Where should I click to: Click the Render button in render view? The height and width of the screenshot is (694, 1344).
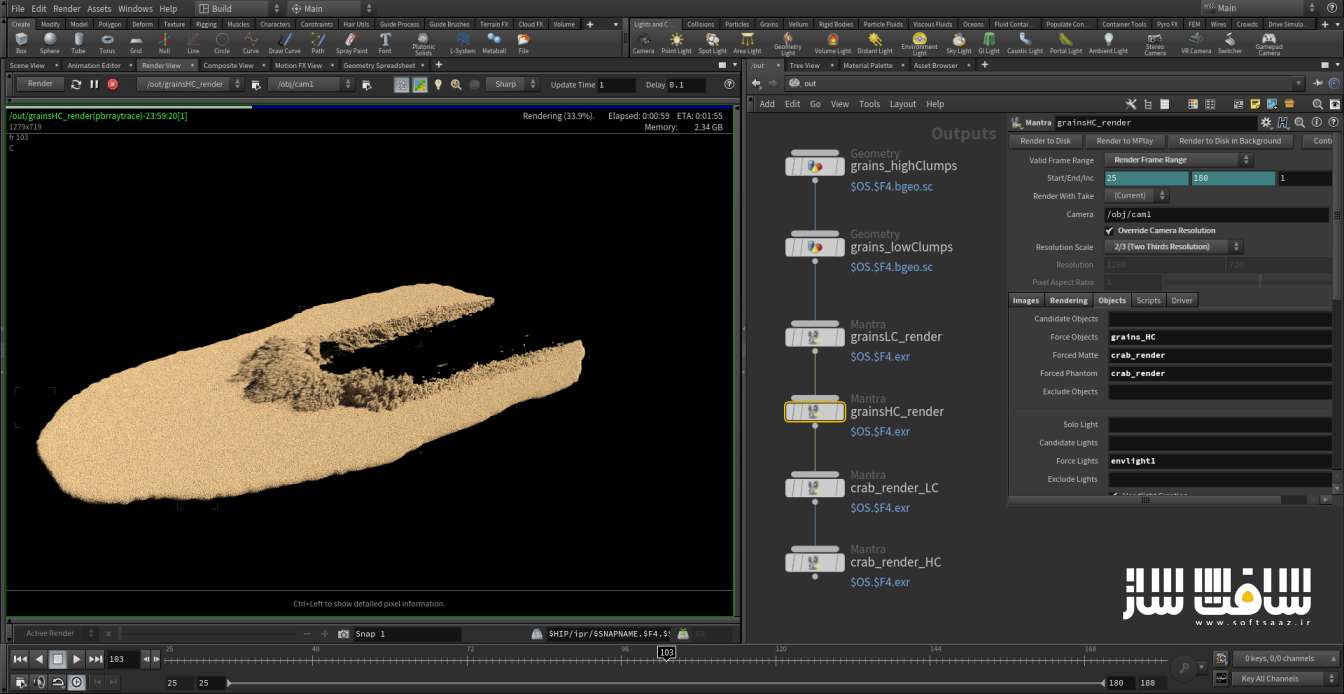40,84
